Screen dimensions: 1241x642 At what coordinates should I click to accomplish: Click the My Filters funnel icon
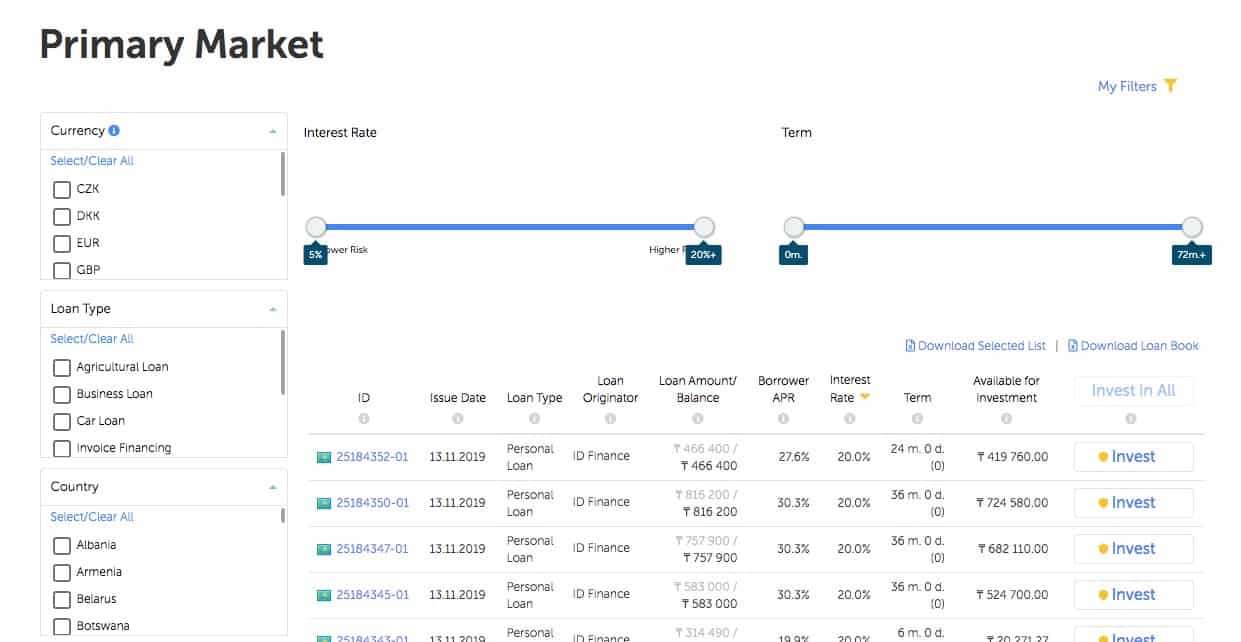[x=1170, y=86]
